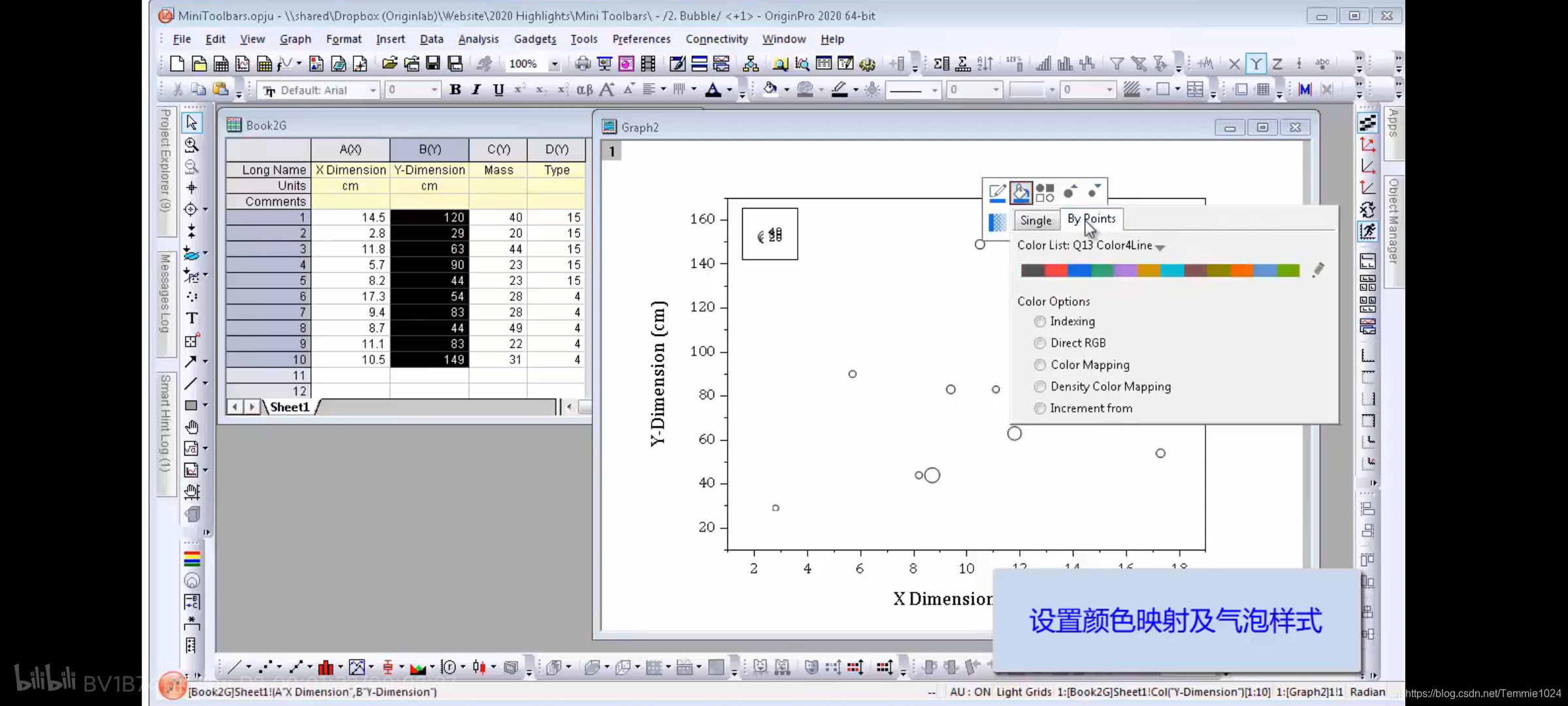Switch to the Single tab
The height and width of the screenshot is (706, 1568).
point(1036,220)
